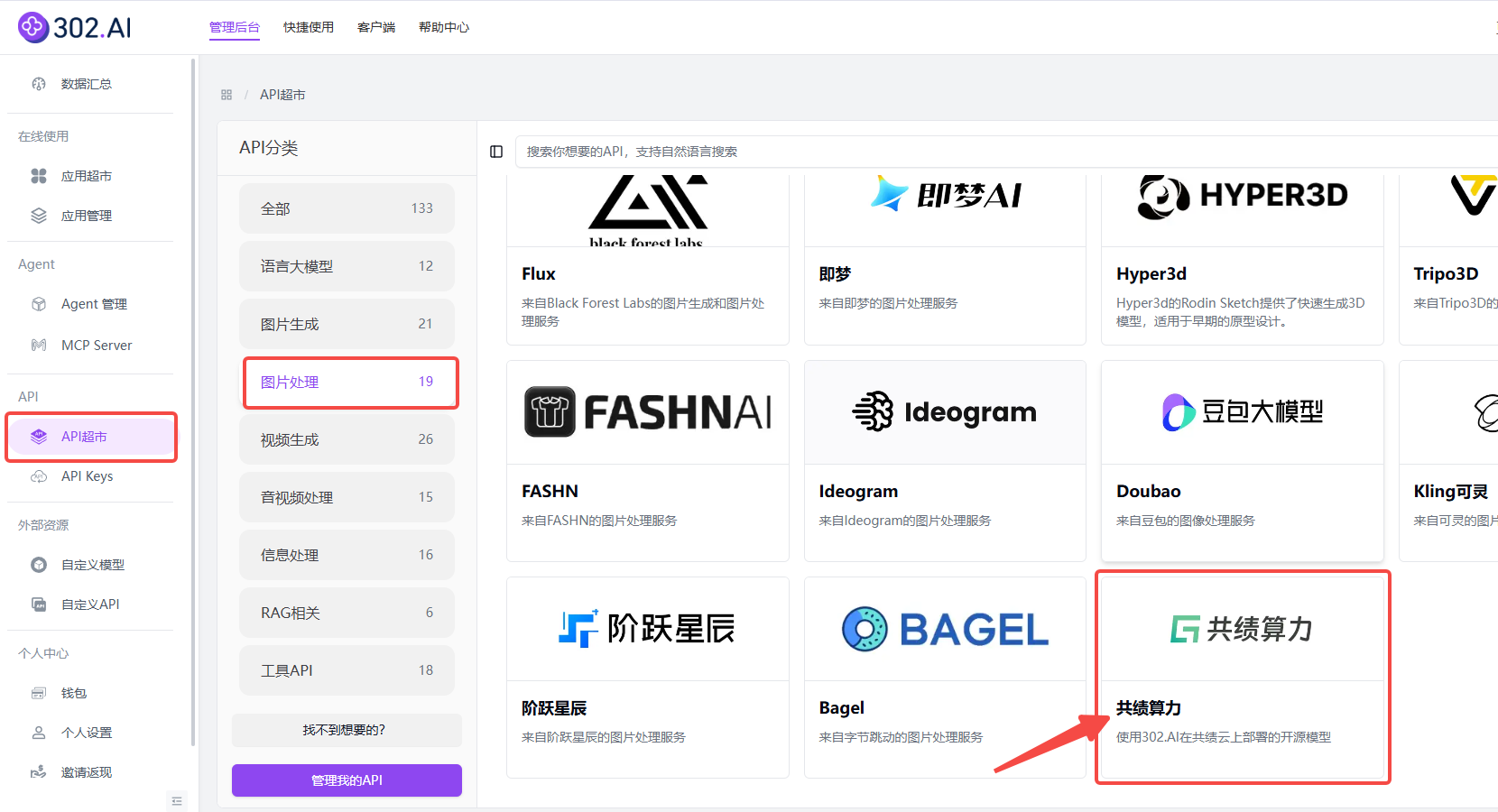Open the 共绩算力 logo card
This screenshot has width=1498, height=812.
click(1243, 629)
